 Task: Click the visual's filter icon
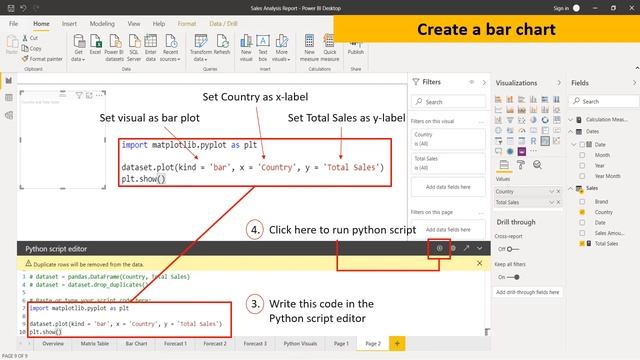pyautogui.click(x=79, y=95)
